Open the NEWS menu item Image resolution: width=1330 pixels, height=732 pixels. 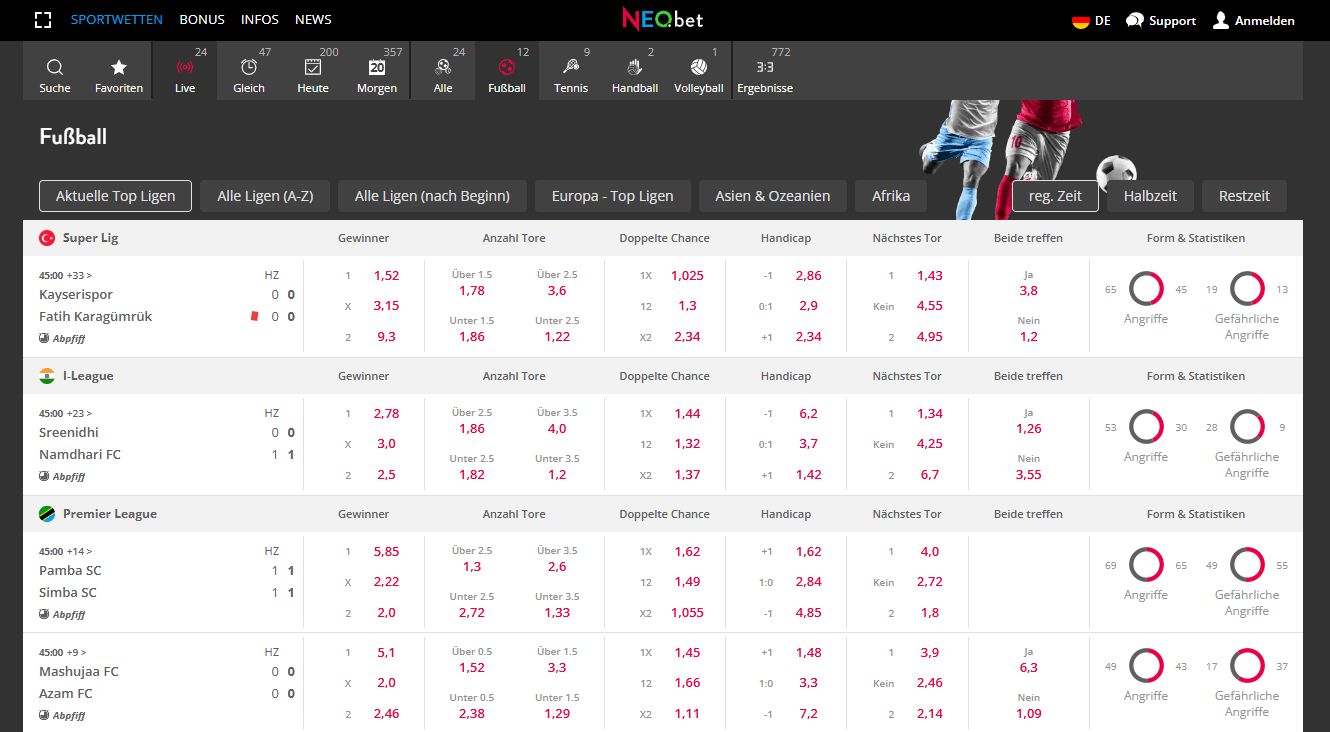tap(313, 19)
